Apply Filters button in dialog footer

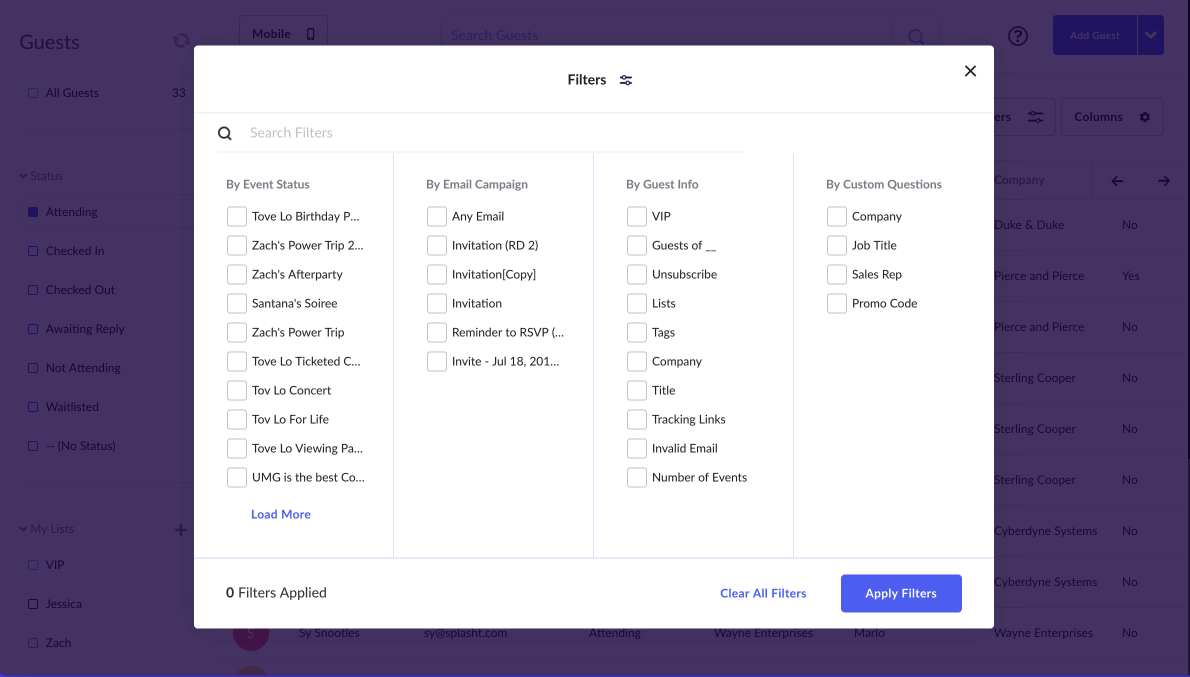click(x=901, y=594)
